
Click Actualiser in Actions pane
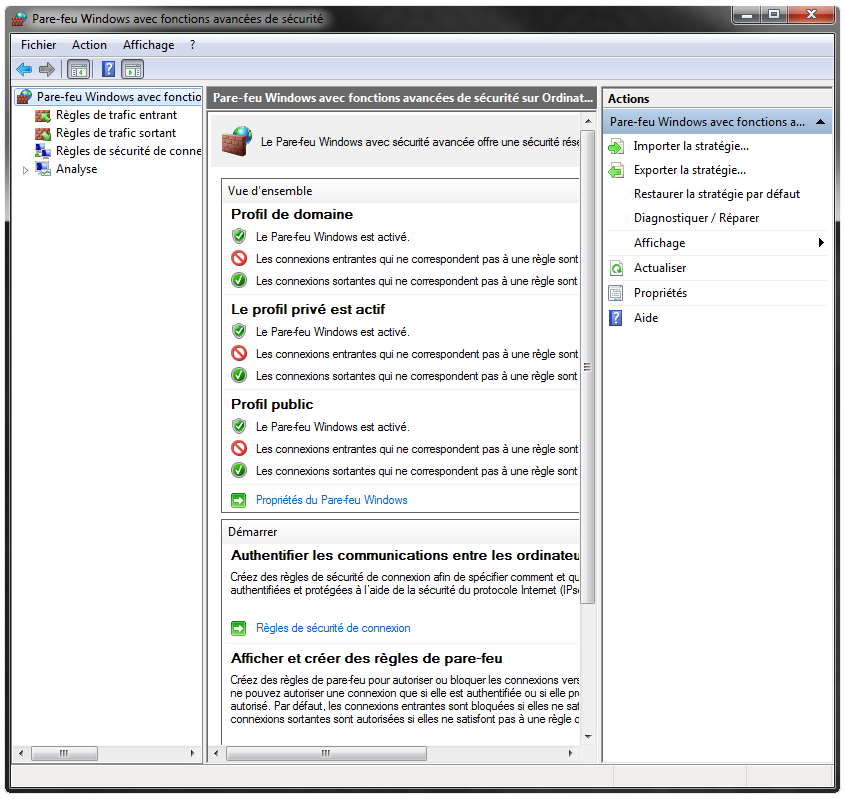coord(660,268)
